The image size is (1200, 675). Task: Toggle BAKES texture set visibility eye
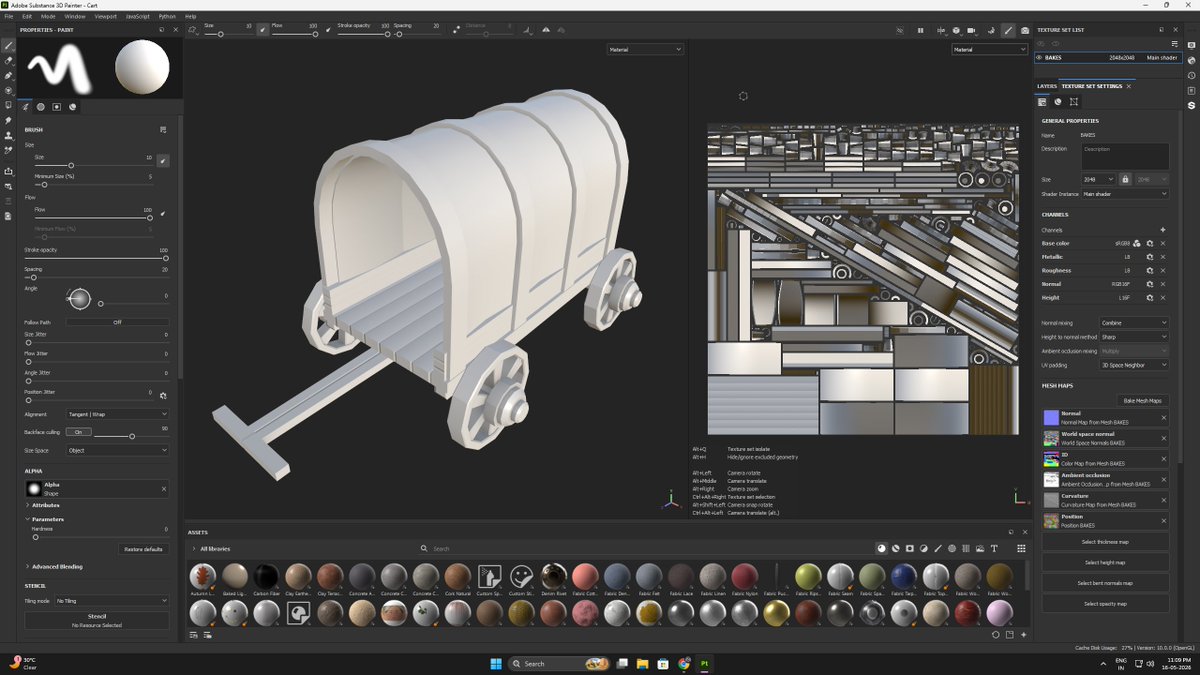tap(1040, 58)
